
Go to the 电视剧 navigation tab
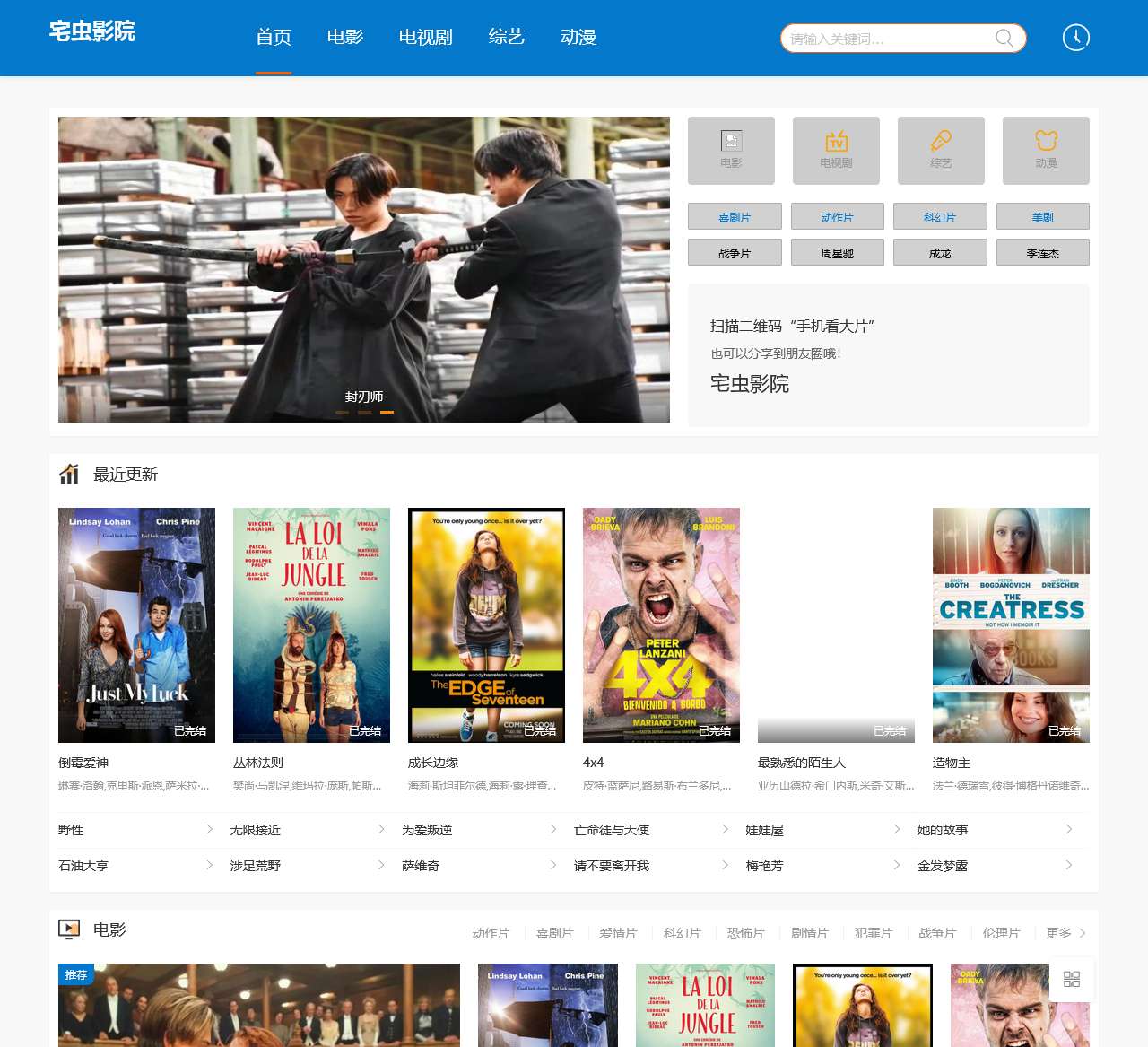425,38
